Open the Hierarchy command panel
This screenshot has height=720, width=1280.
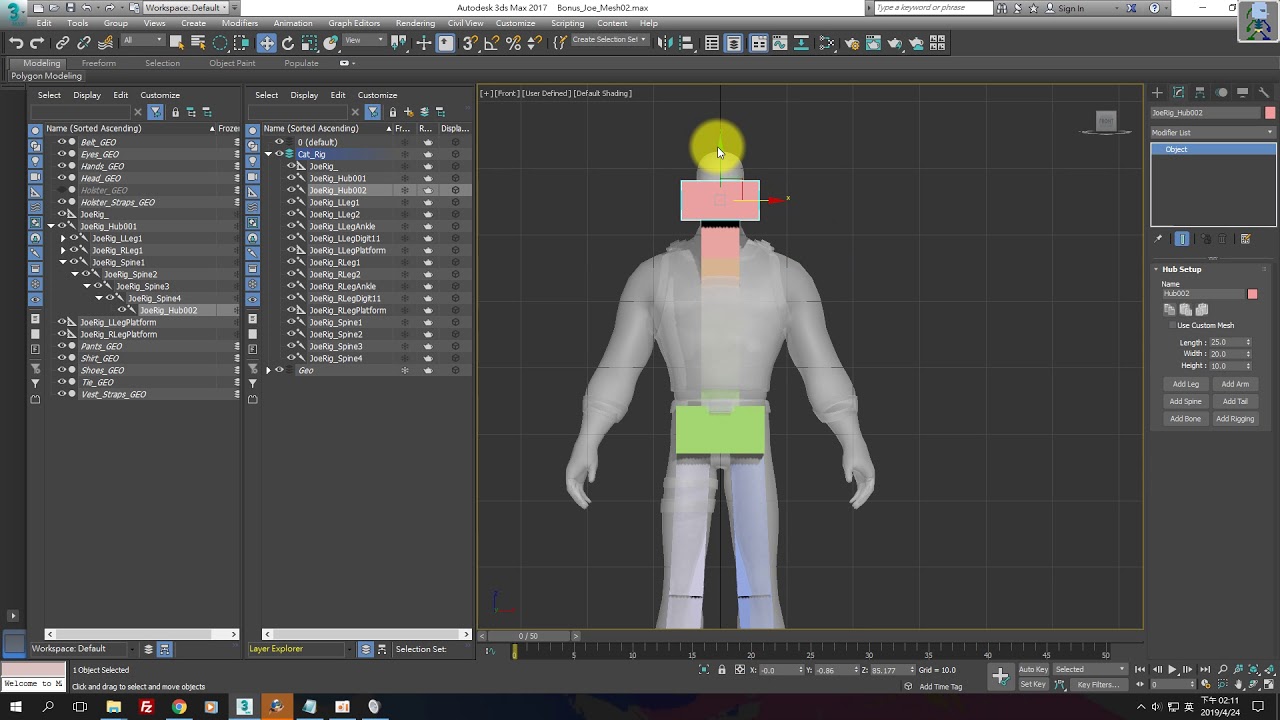coord(1200,93)
